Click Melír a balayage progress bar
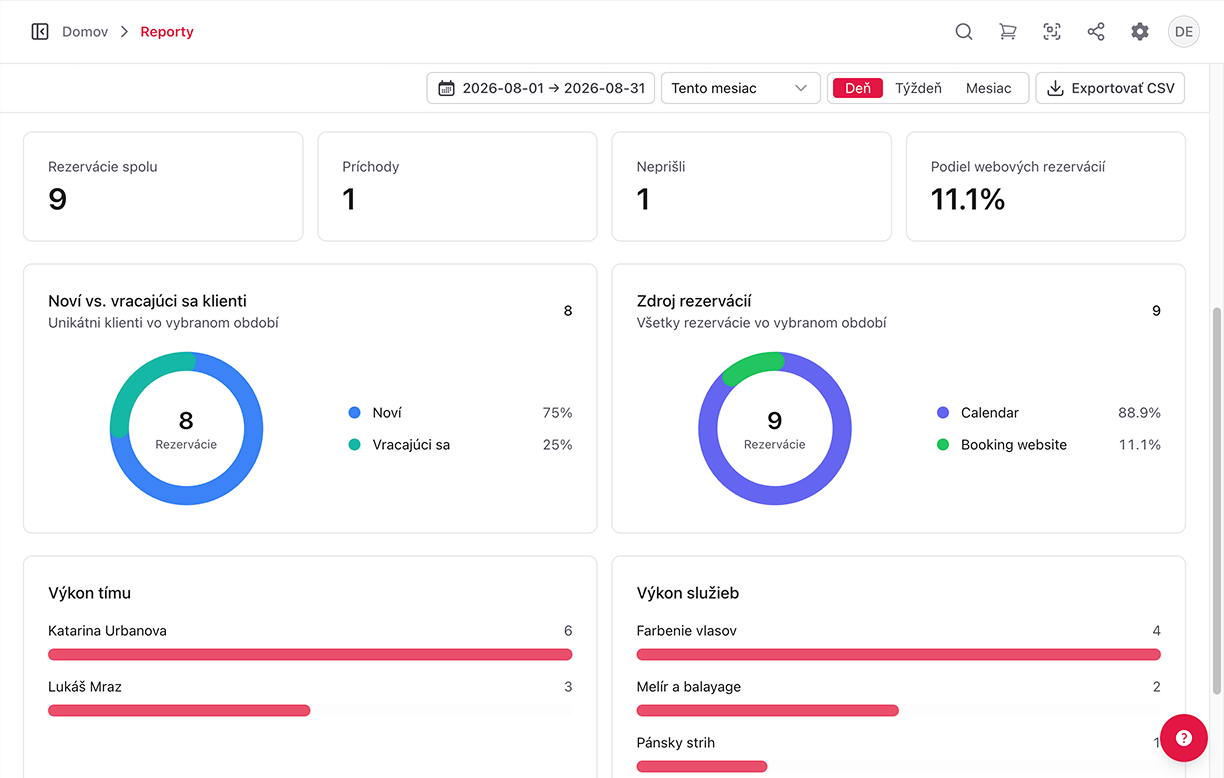Image resolution: width=1224 pixels, height=778 pixels. point(899,710)
